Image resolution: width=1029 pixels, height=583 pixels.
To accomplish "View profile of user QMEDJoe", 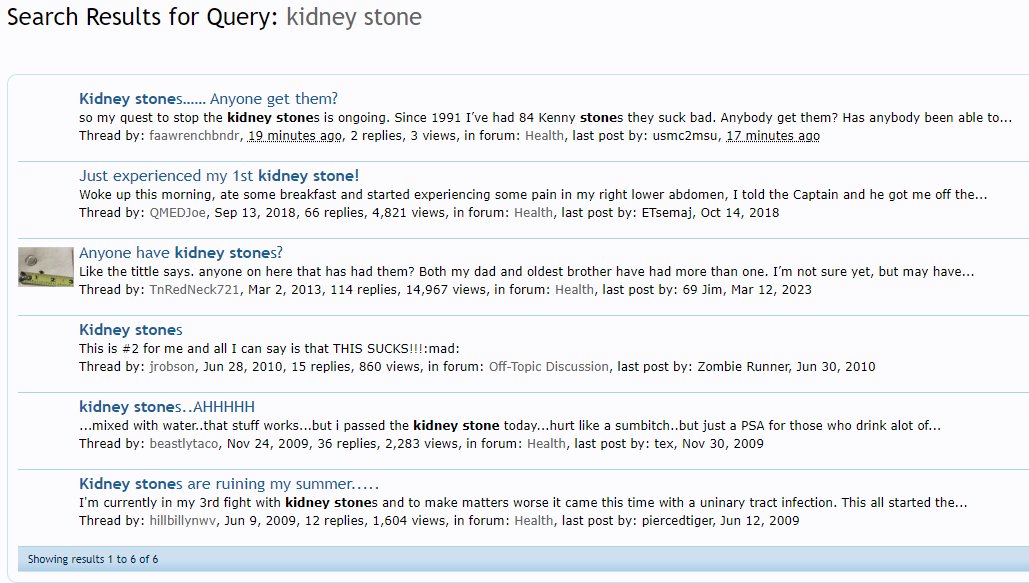I will pyautogui.click(x=177, y=213).
